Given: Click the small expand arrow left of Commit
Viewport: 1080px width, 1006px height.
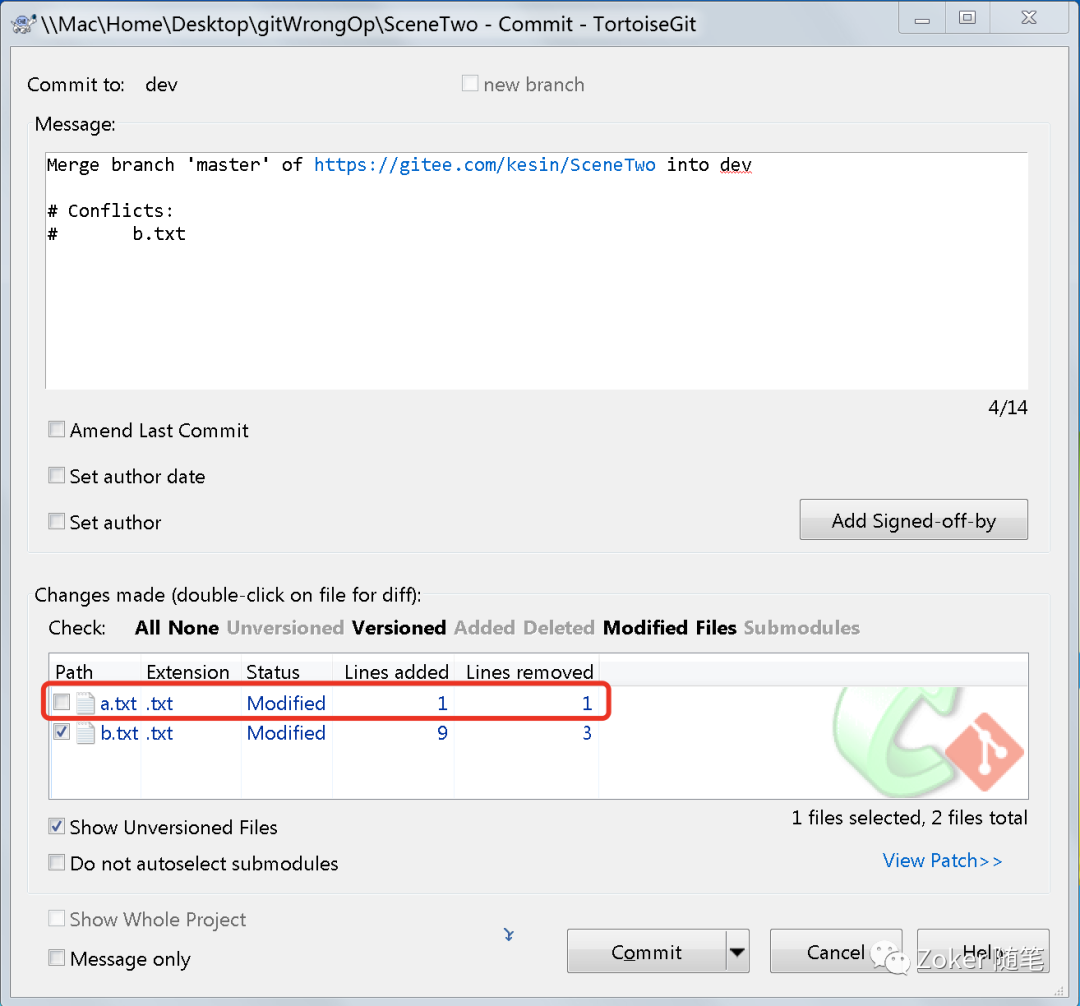Looking at the screenshot, I should [x=508, y=934].
